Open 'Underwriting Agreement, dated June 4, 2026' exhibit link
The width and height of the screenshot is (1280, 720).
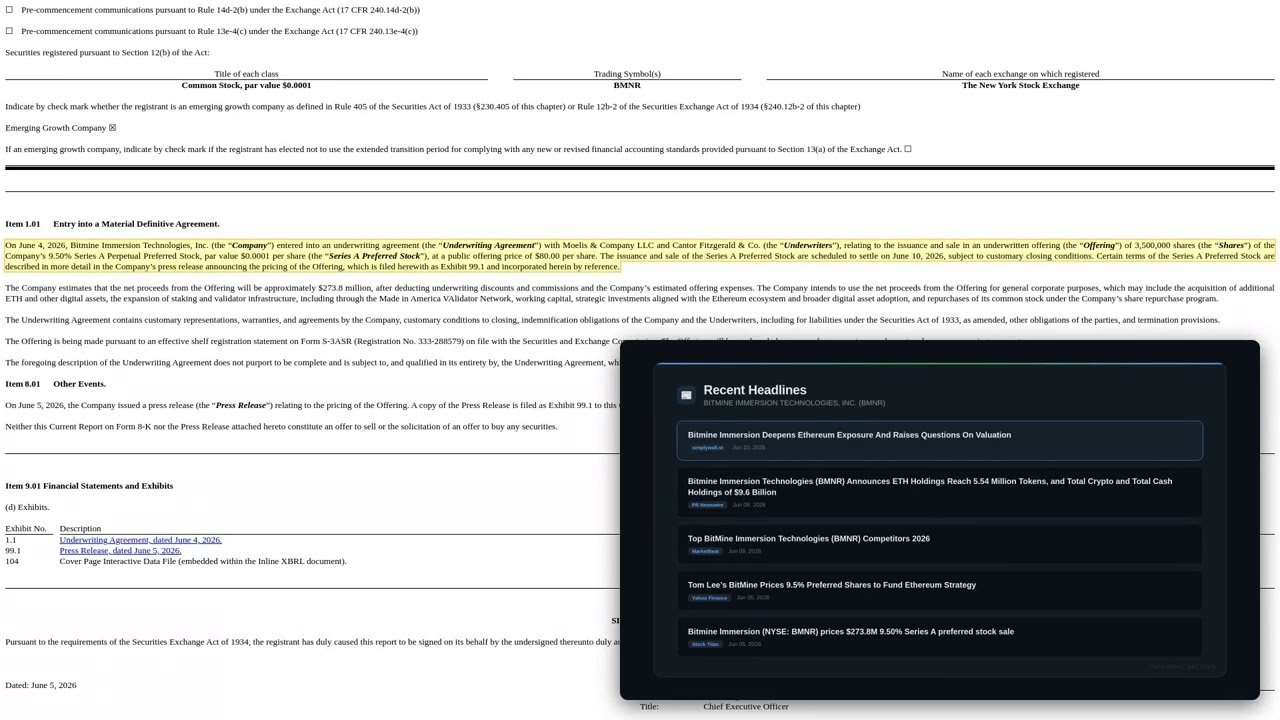coord(141,540)
